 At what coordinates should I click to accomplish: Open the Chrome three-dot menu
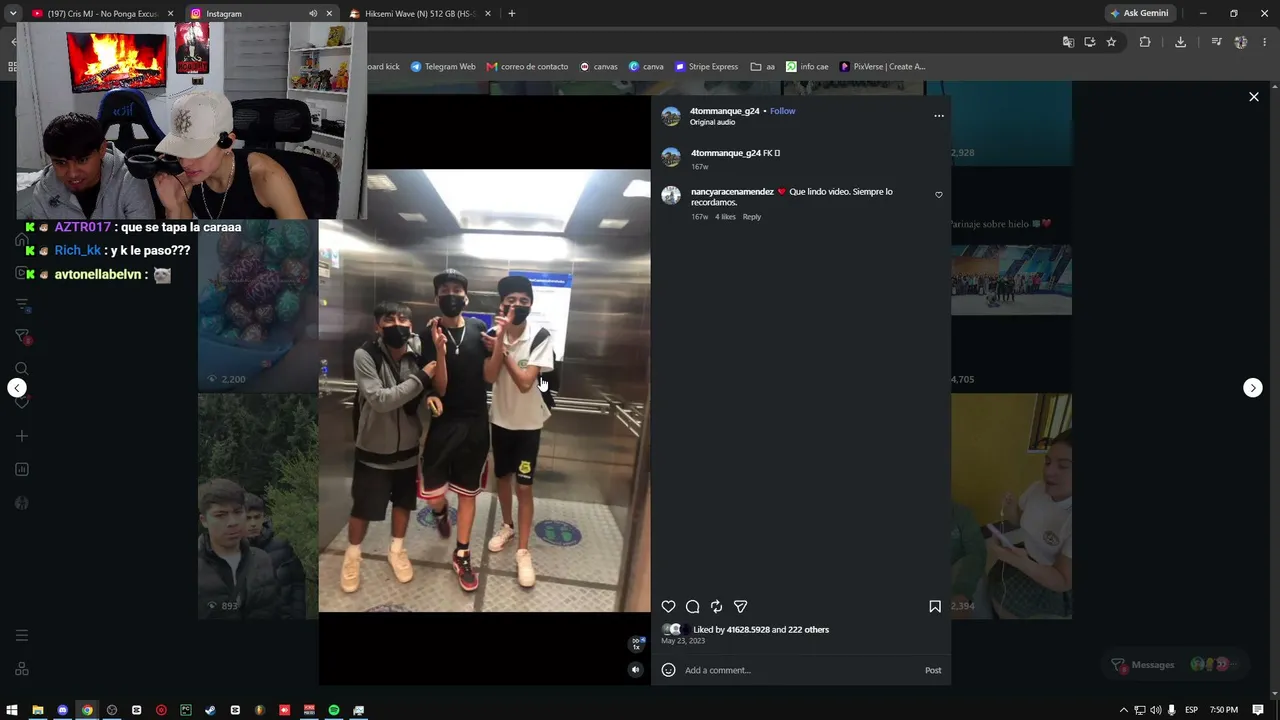click(x=1265, y=42)
